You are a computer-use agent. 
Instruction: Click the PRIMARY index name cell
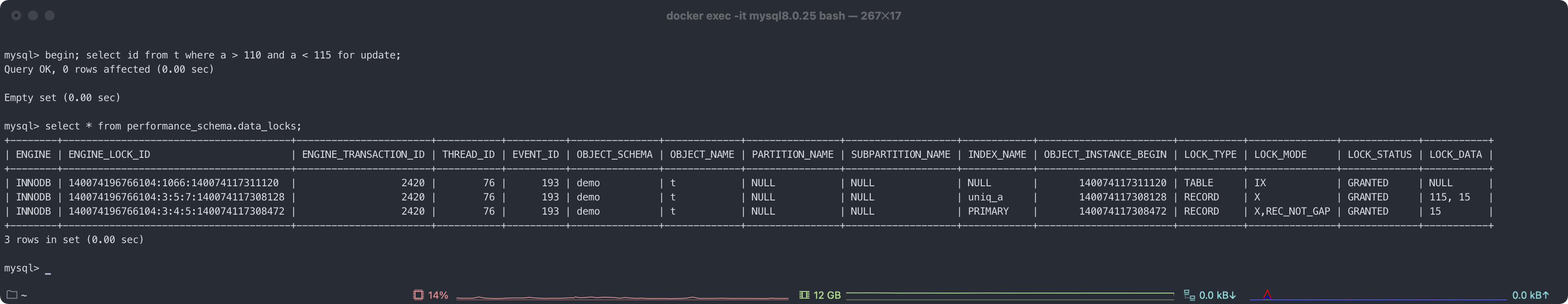pyautogui.click(x=988, y=211)
